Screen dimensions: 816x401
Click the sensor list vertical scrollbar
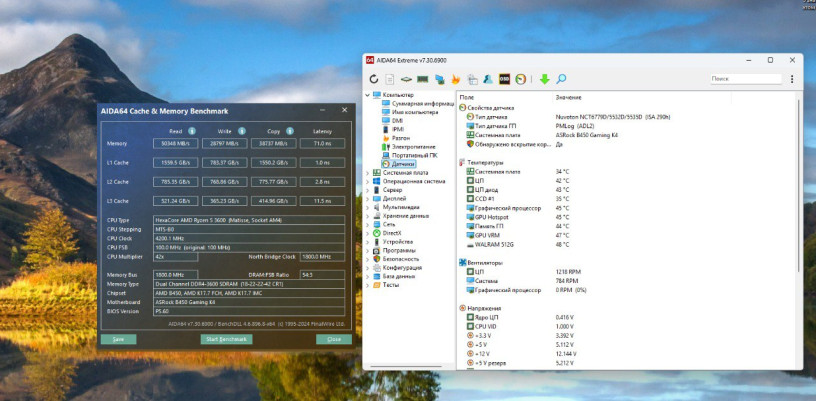click(800, 187)
